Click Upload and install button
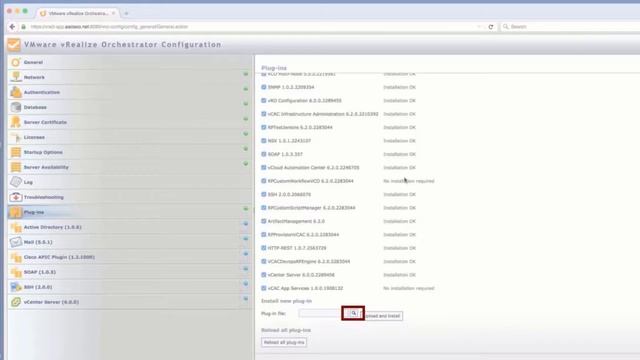The width and height of the screenshot is (640, 360). click(382, 316)
